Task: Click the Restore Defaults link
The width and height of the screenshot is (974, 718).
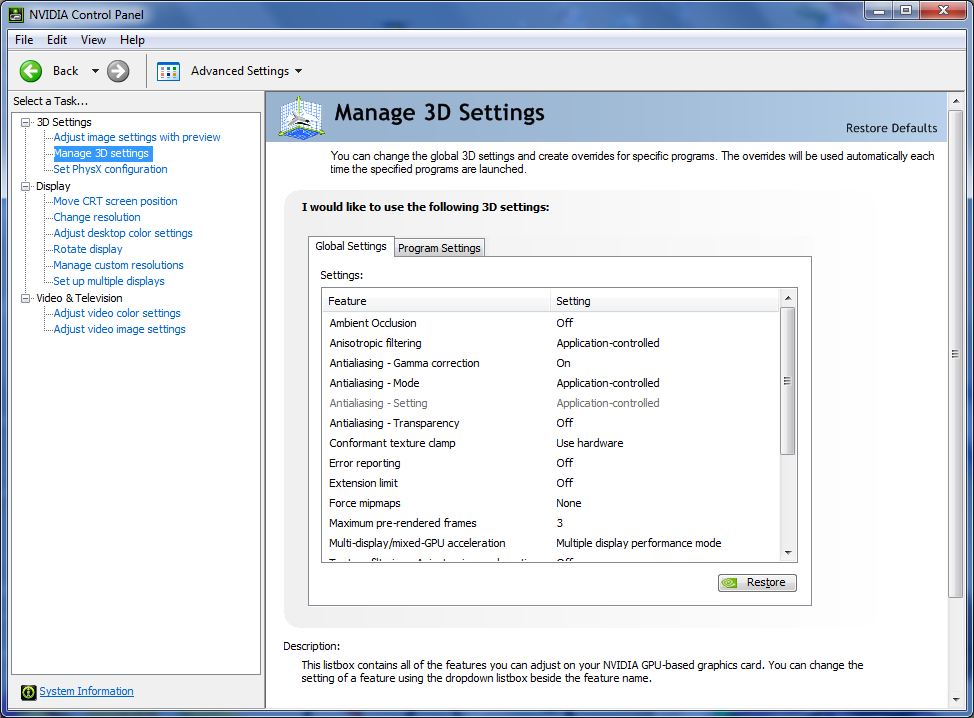Action: tap(891, 128)
